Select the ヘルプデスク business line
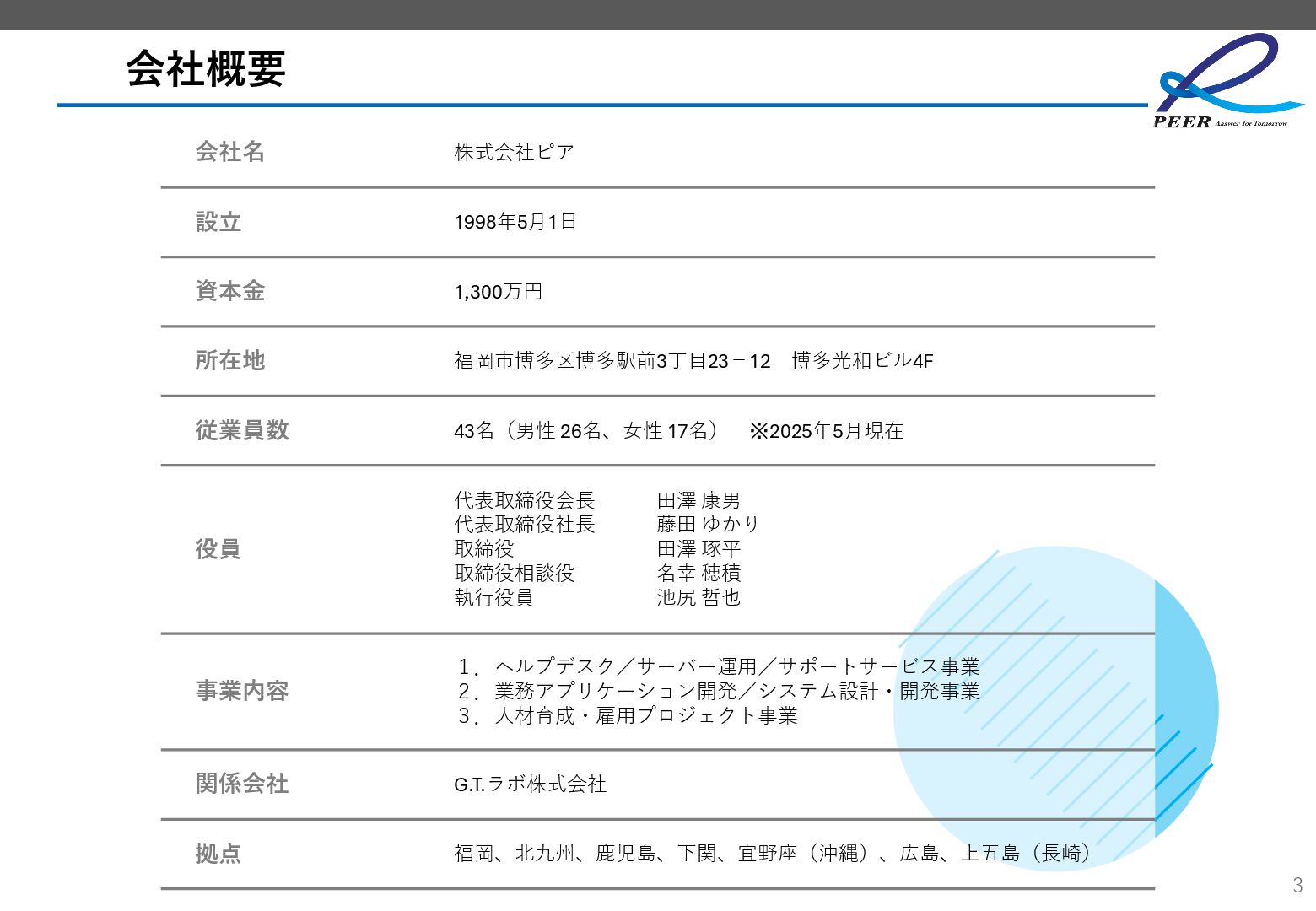Viewport: 1316px width, 911px height. [x=718, y=666]
